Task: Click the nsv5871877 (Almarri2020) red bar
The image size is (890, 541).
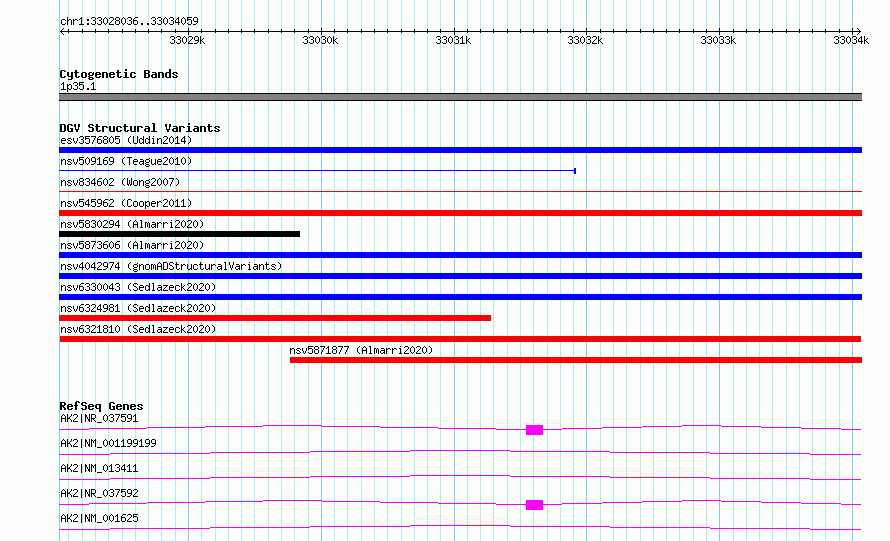Action: [576, 360]
